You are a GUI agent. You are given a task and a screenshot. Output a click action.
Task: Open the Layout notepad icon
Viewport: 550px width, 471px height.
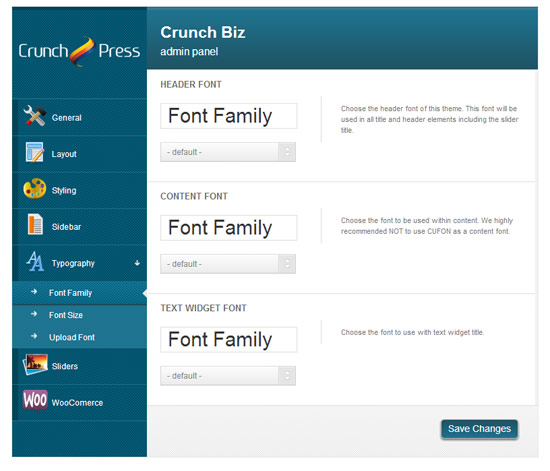tap(35, 153)
